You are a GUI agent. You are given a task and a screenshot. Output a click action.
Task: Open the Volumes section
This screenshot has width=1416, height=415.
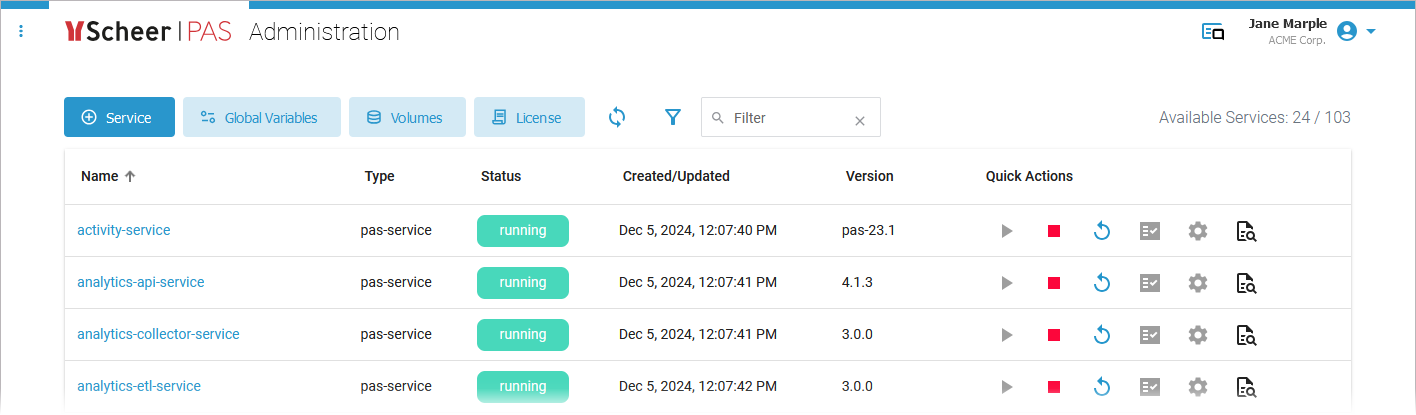(407, 117)
